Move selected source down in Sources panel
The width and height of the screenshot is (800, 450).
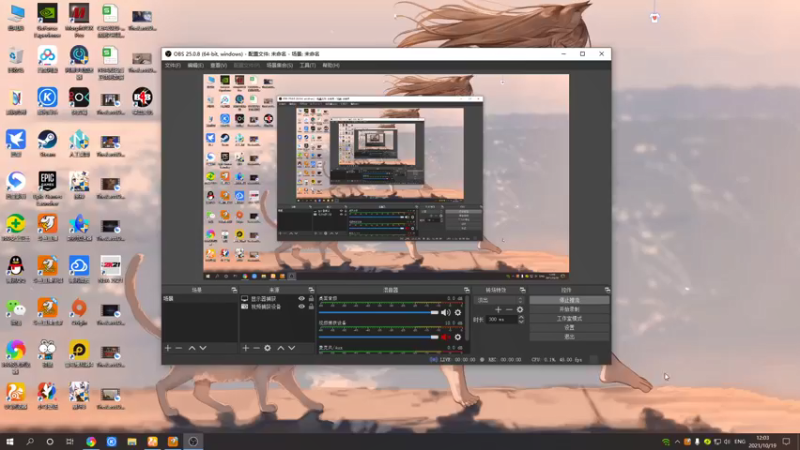pyautogui.click(x=292, y=348)
